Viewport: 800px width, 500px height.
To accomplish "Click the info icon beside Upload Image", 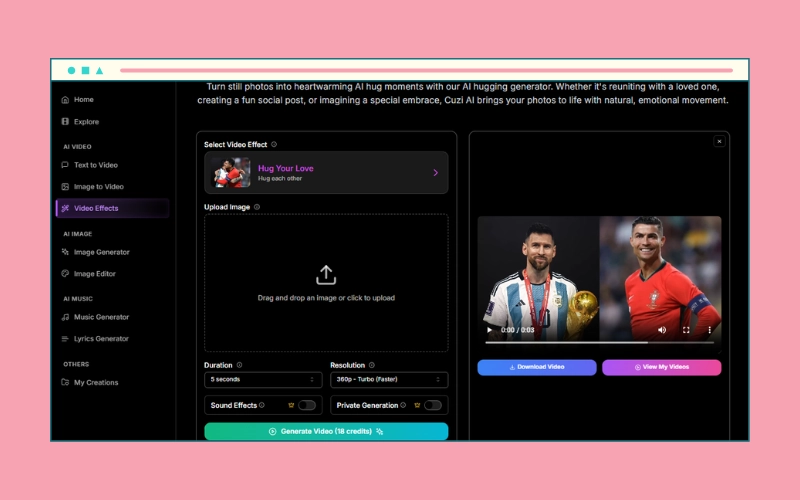I will pos(257,207).
